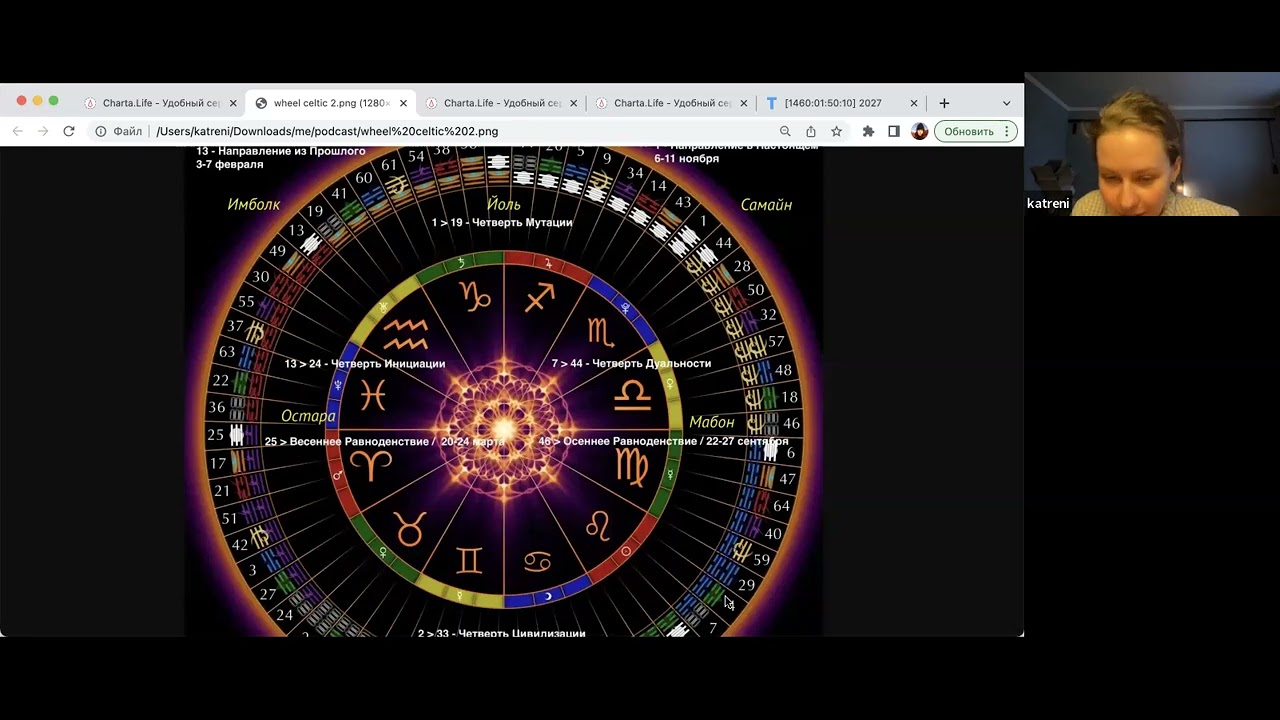Click the '6-11 ноября' date text
The width and height of the screenshot is (1280, 720).
pyautogui.click(x=687, y=158)
